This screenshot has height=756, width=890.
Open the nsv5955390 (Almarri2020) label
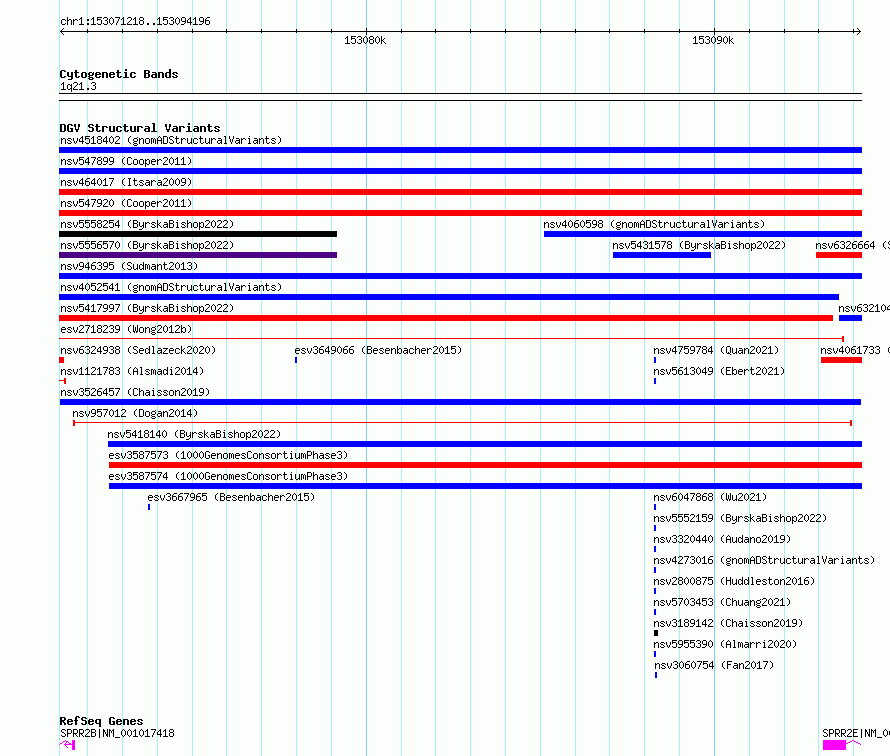pos(725,644)
